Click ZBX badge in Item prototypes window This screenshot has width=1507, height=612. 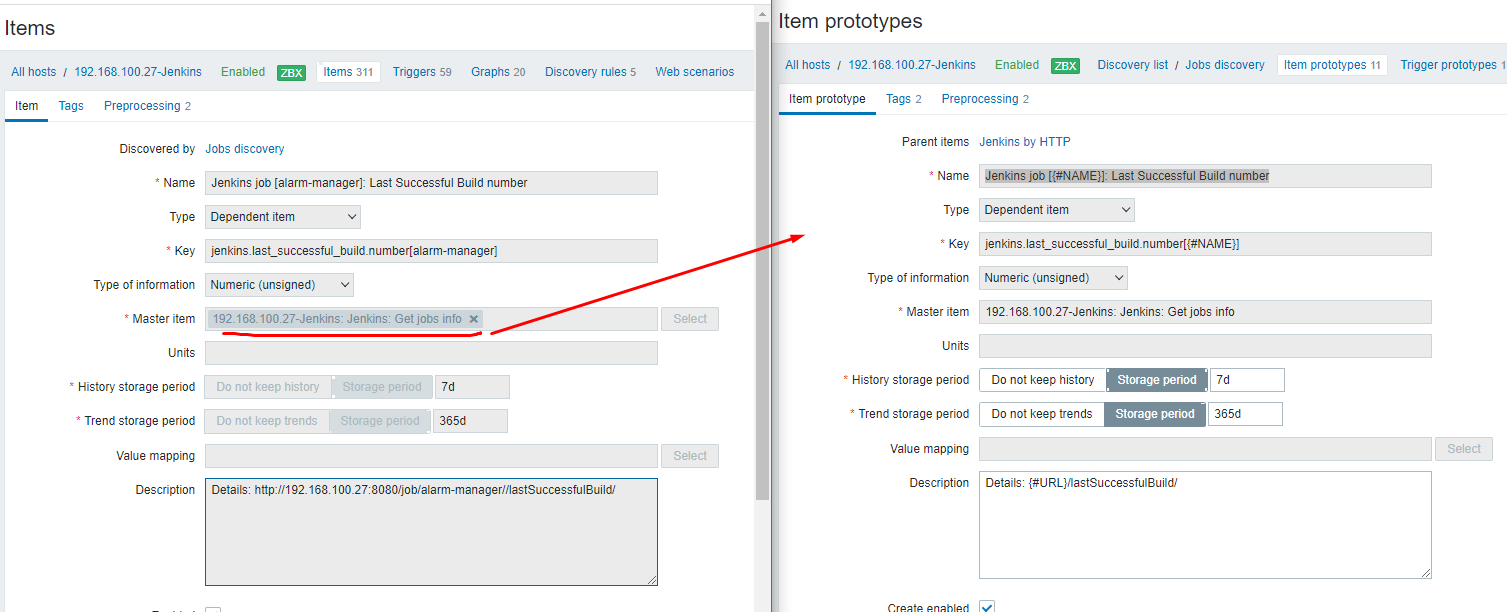(1065, 66)
